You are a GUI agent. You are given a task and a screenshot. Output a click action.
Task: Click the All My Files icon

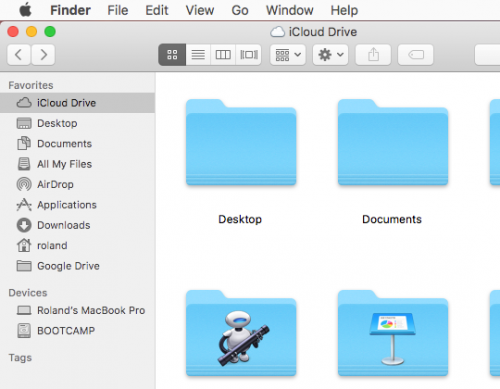[x=24, y=164]
